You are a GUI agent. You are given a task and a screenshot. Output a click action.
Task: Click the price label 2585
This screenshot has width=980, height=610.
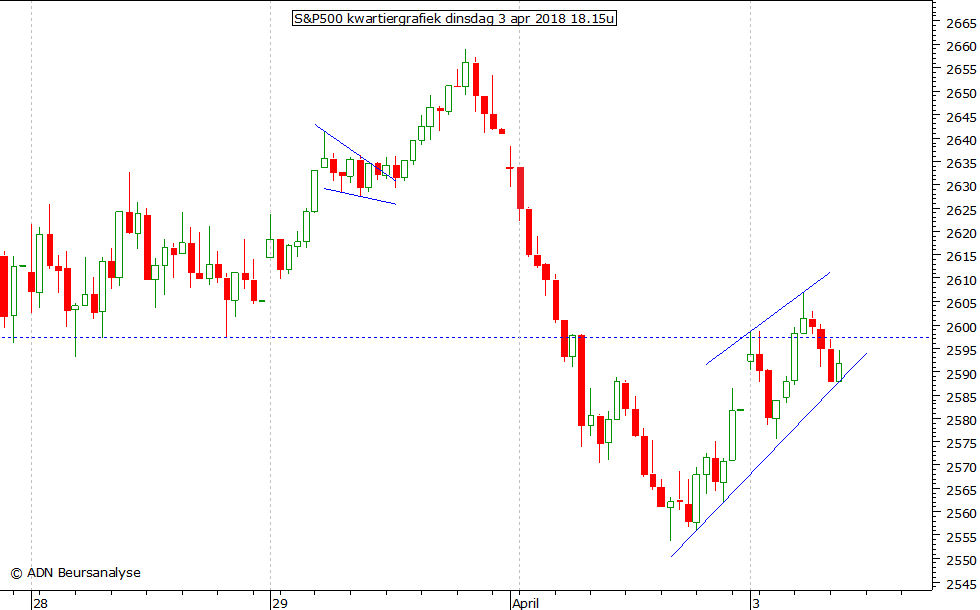pyautogui.click(x=961, y=398)
